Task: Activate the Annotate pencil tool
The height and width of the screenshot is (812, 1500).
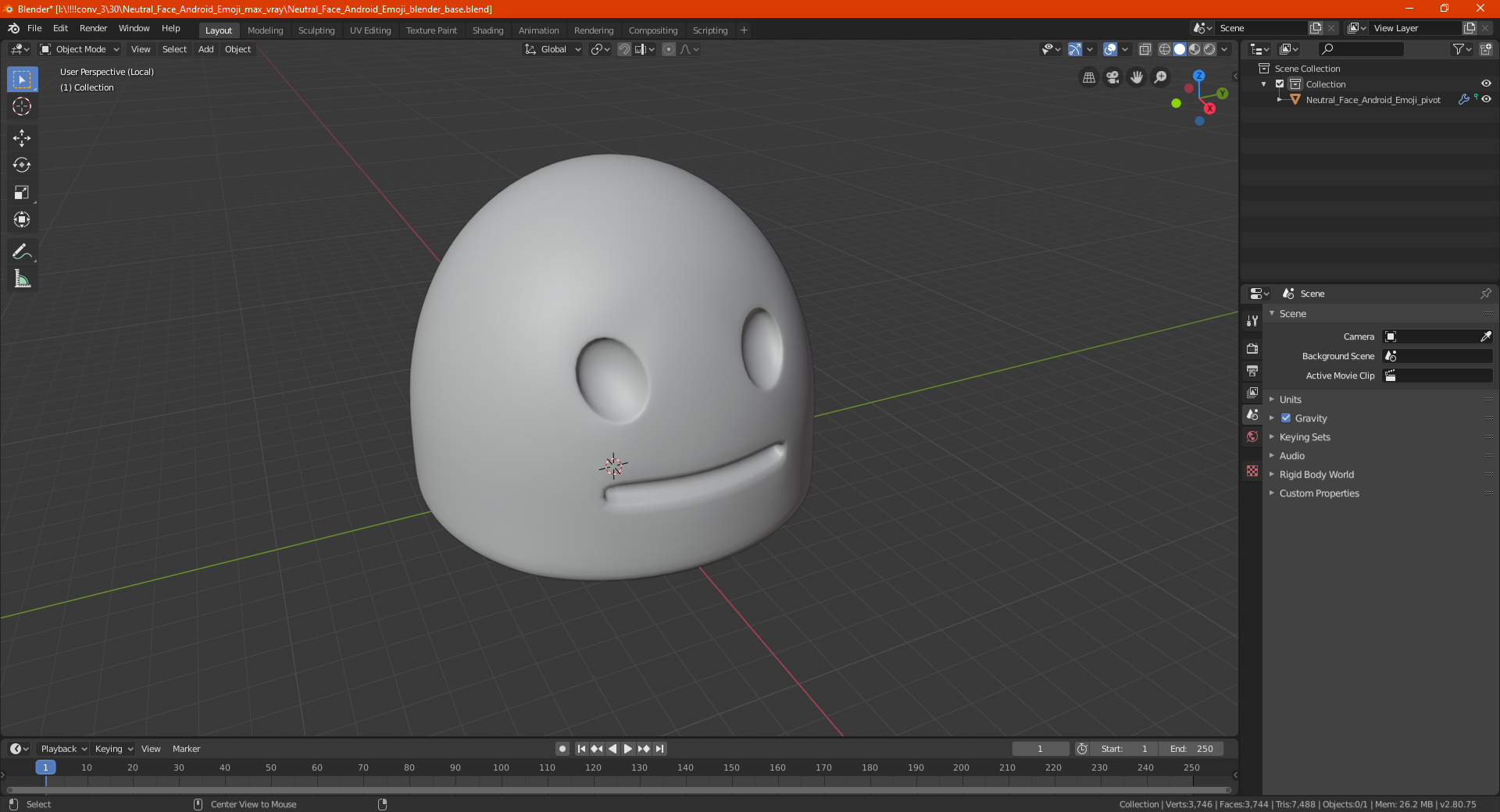Action: (22, 251)
